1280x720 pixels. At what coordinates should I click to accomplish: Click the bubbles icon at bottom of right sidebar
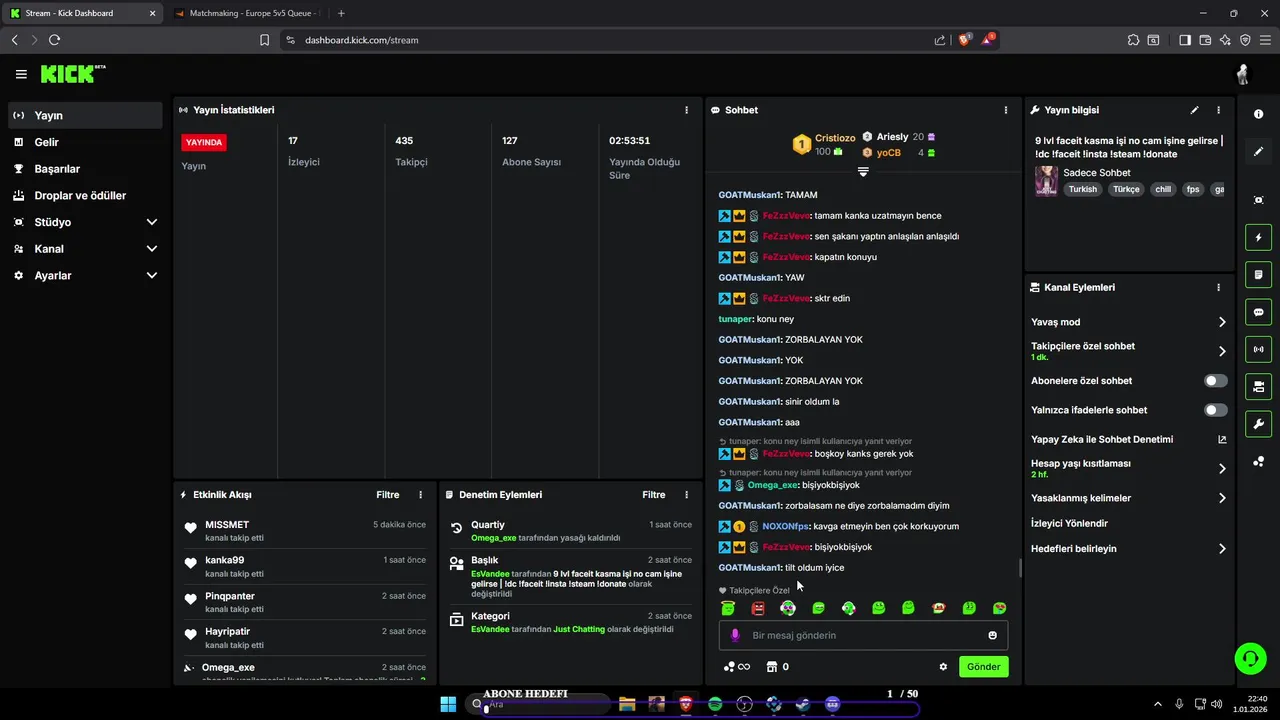(x=1258, y=461)
